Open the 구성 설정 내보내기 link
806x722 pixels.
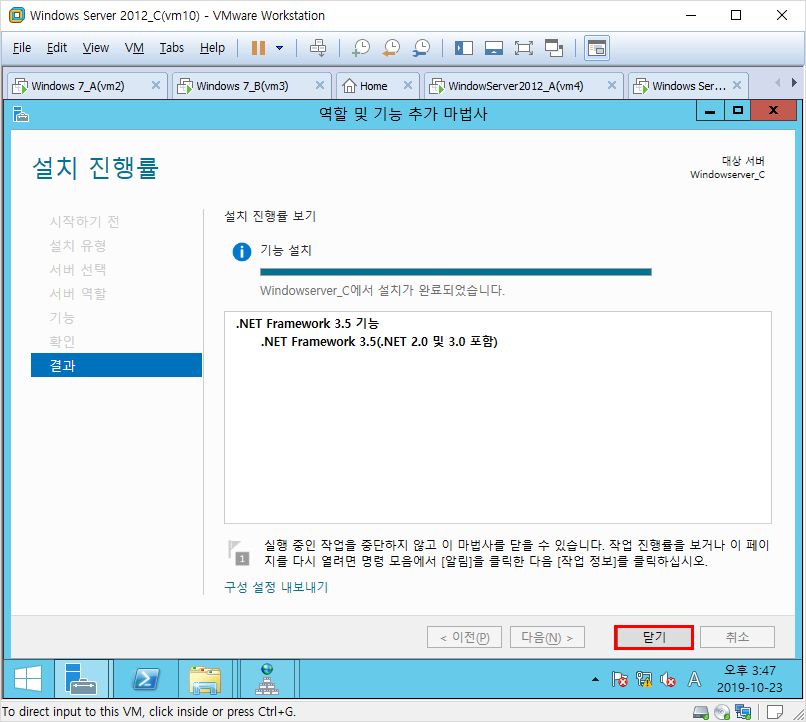pos(276,587)
